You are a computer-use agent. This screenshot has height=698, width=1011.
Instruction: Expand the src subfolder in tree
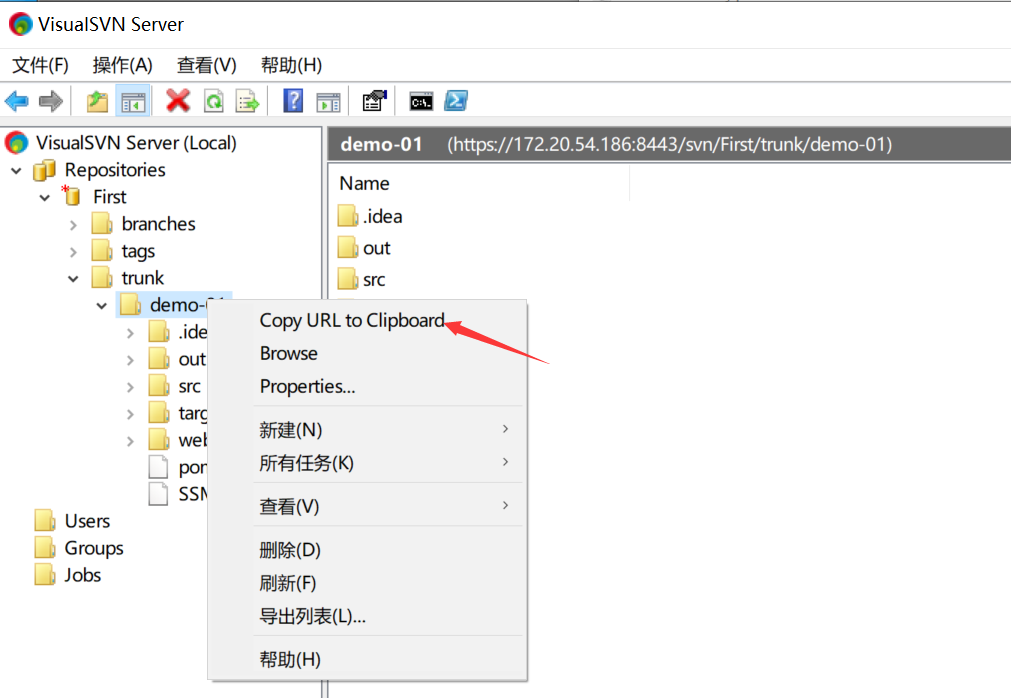pos(130,387)
